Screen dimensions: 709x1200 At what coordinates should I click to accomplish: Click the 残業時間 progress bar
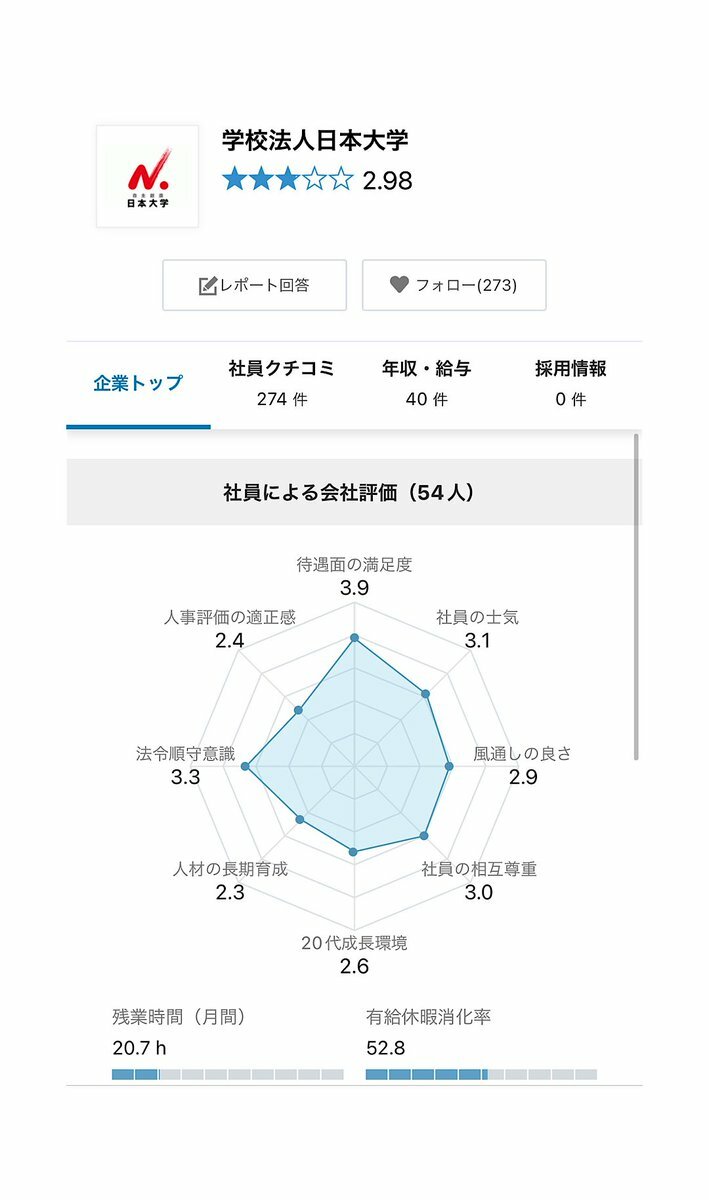point(228,1074)
